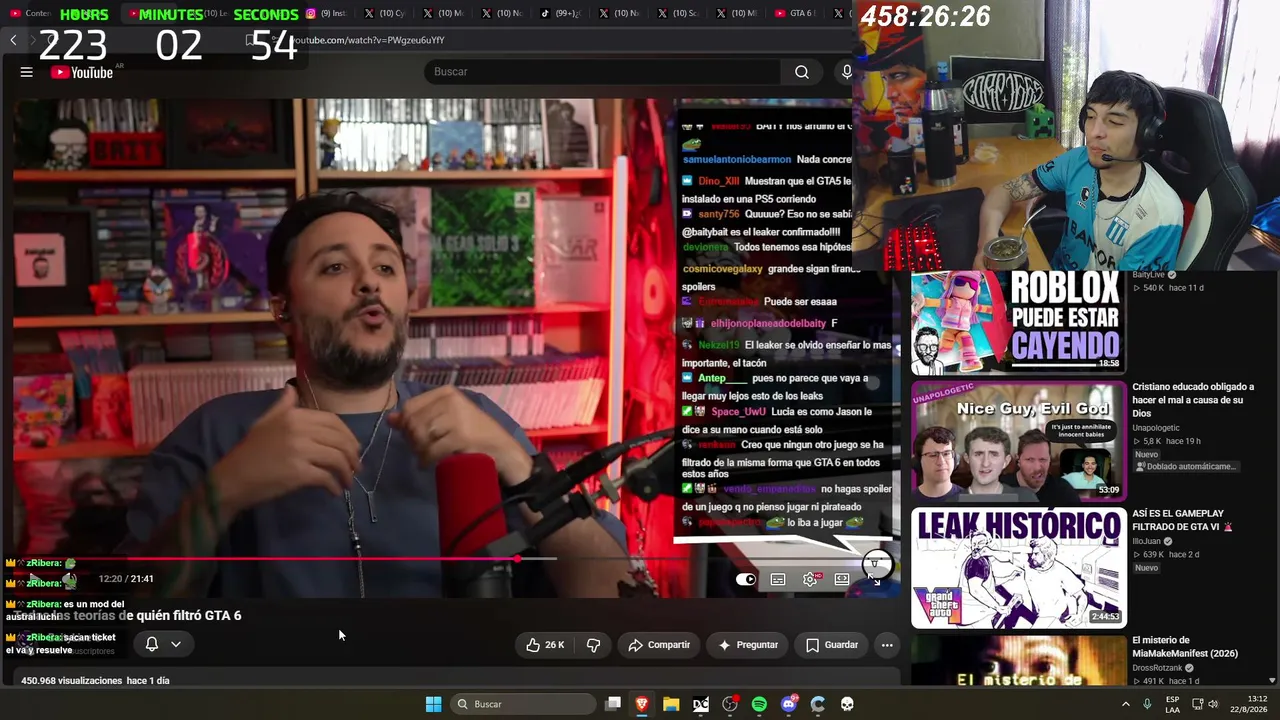
Task: Click the '12:20 / 21:41' time display
Action: coord(126,579)
